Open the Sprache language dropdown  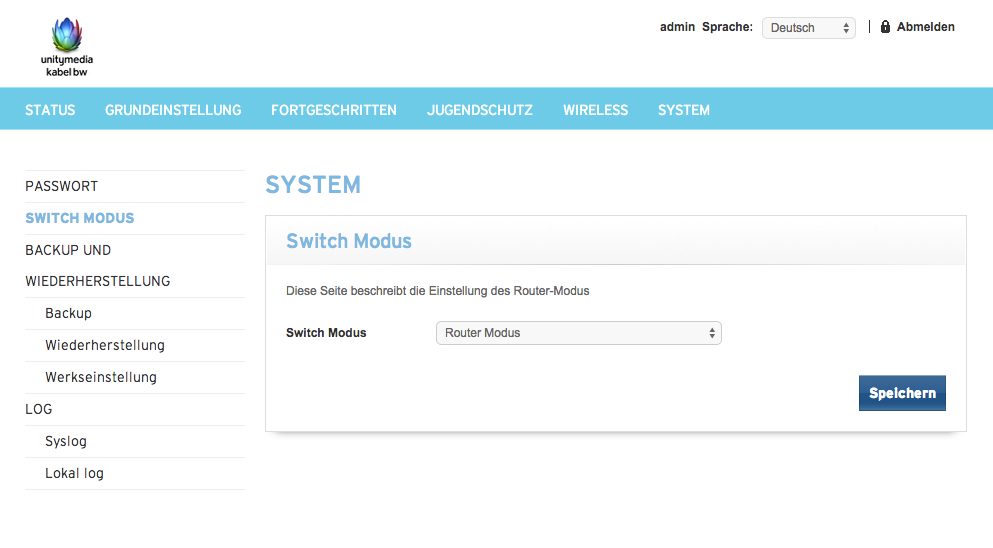pos(808,28)
